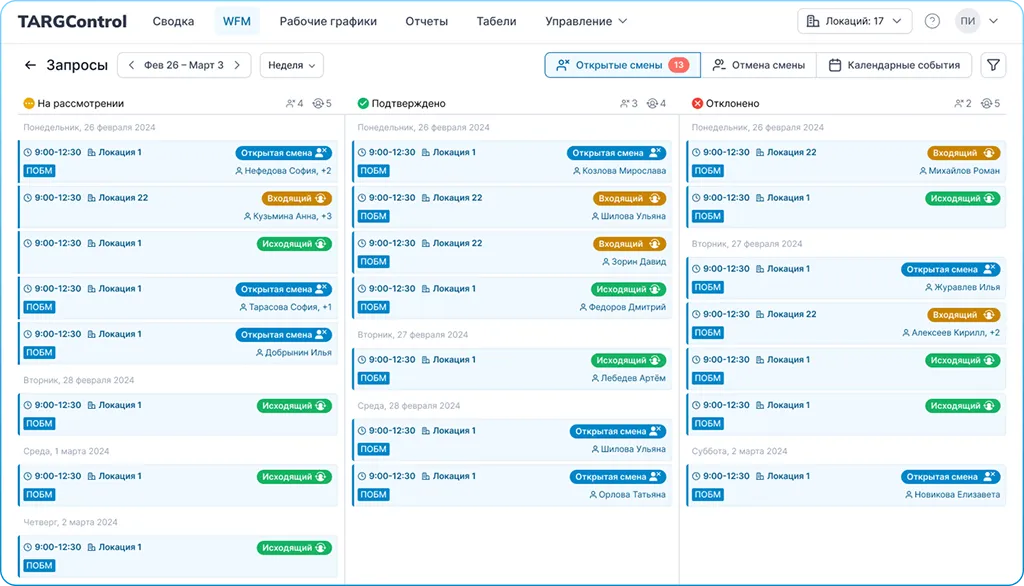The height and width of the screenshot is (586, 1024).
Task: Open the help question mark icon
Action: 933,20
